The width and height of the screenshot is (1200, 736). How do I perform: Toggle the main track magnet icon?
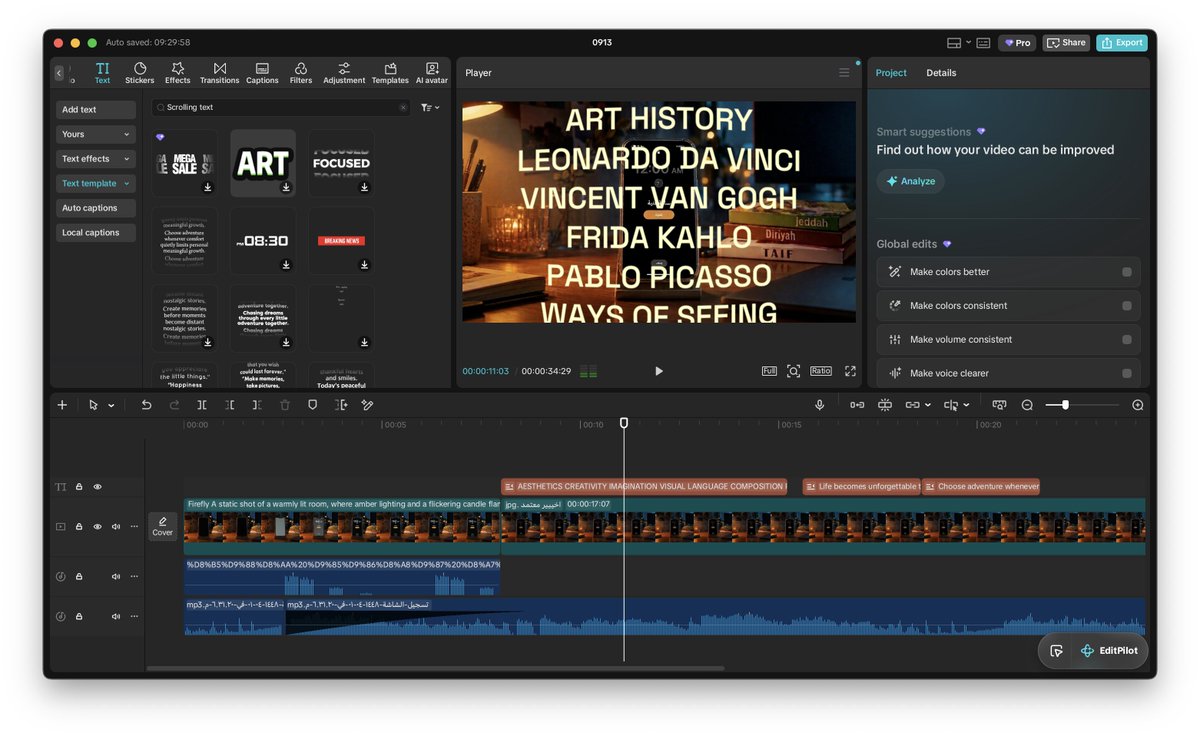[857, 405]
